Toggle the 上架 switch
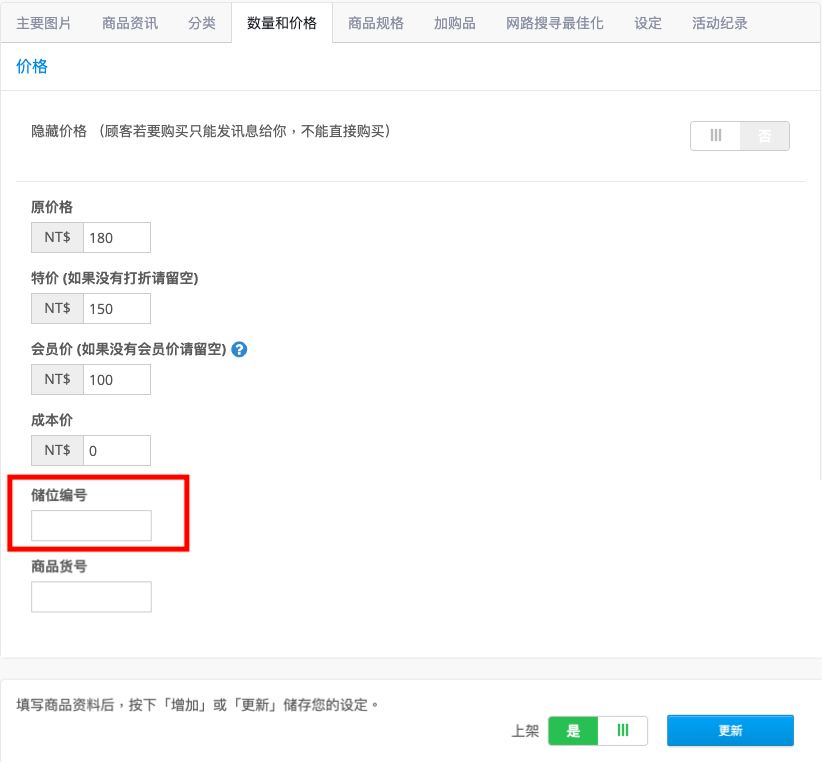The image size is (822, 762). point(598,731)
